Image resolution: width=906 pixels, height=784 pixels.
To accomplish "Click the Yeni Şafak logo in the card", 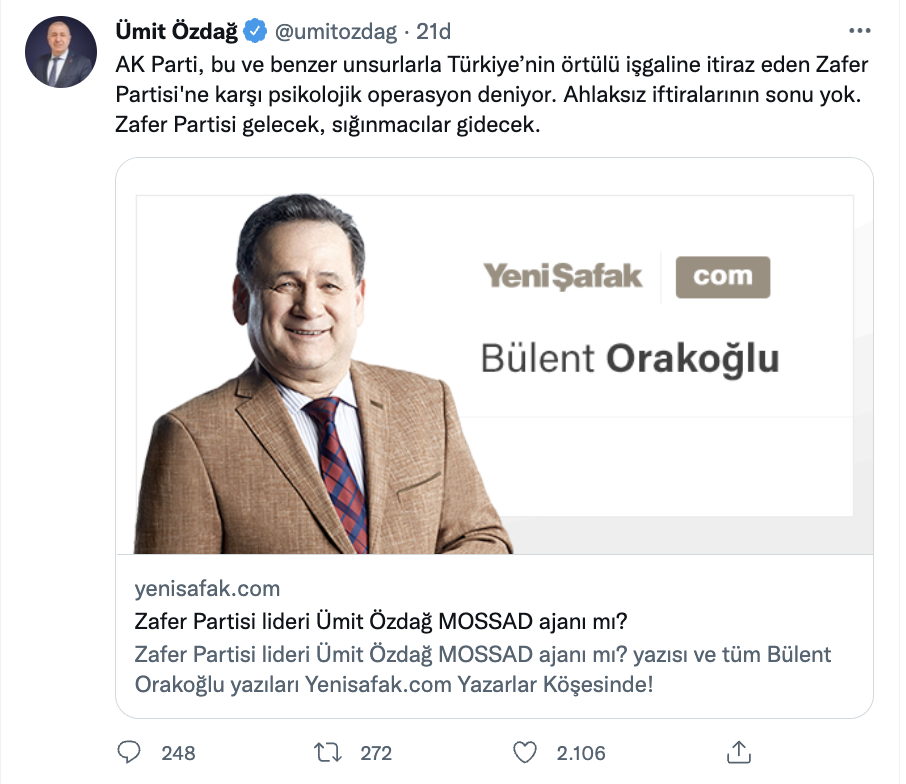I will point(563,276).
